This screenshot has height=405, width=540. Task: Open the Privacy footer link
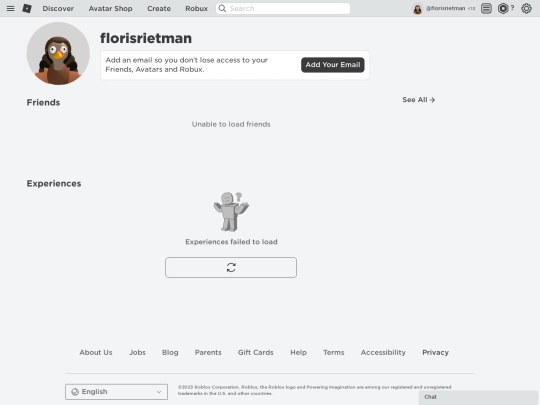point(435,352)
